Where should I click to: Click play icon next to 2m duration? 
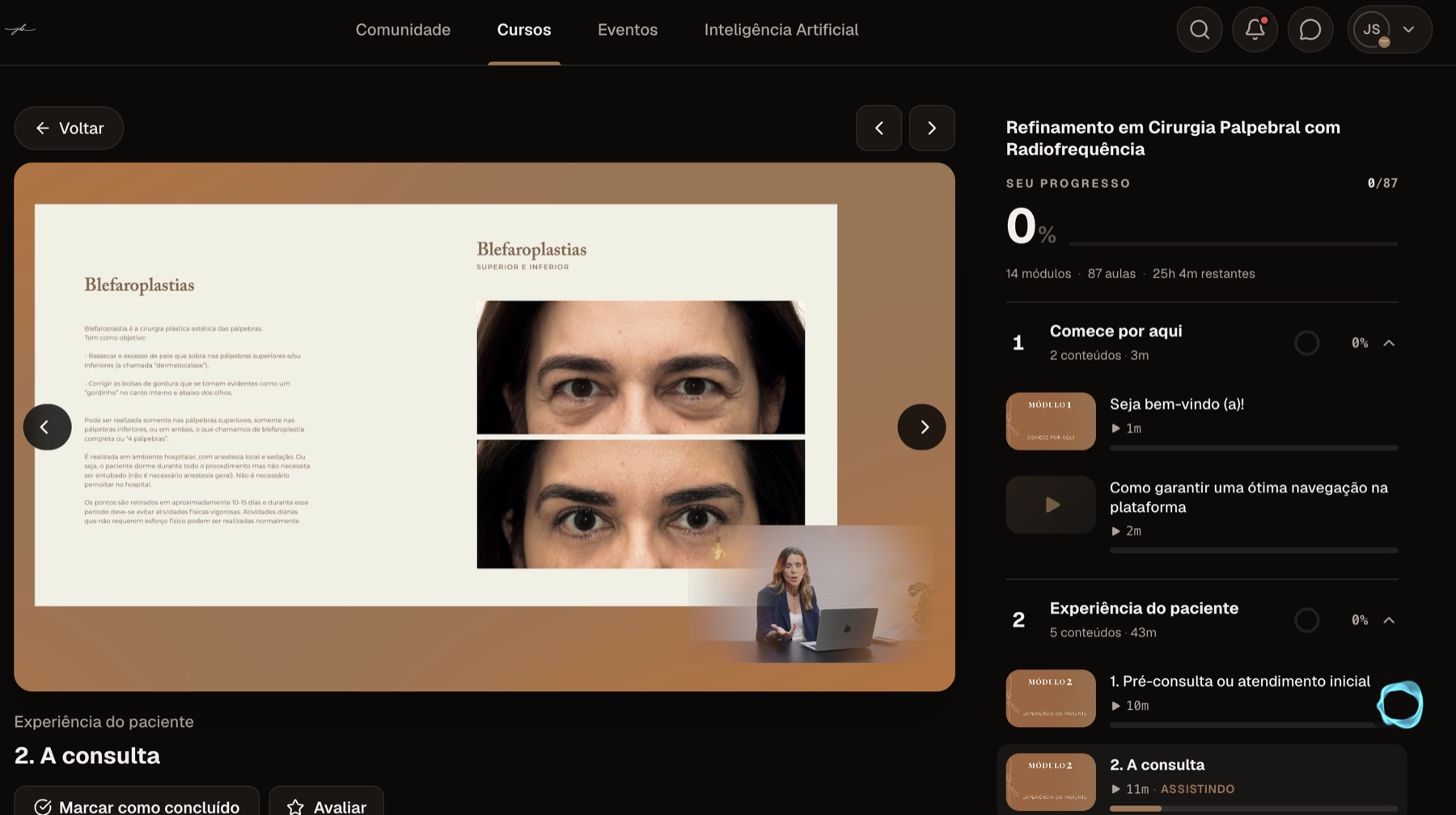1115,531
